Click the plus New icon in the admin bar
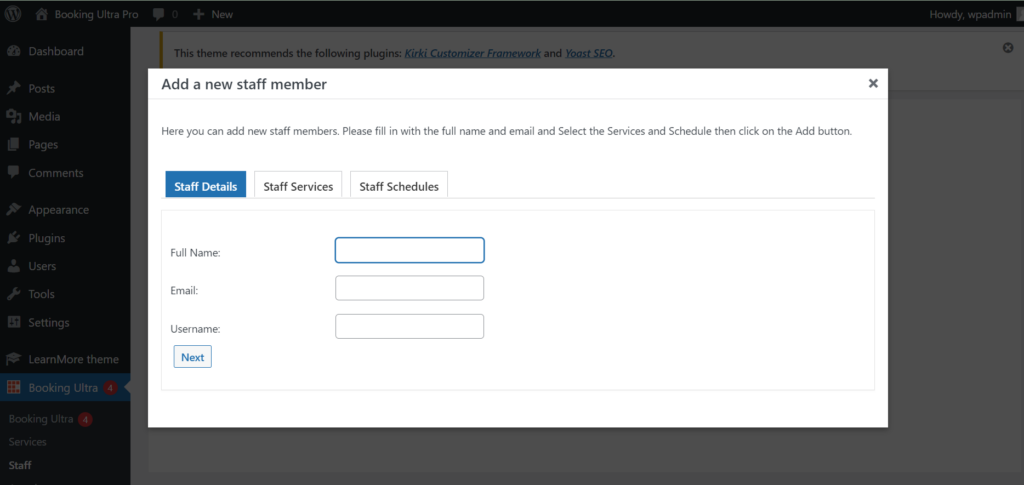The height and width of the screenshot is (485, 1024). pos(199,14)
